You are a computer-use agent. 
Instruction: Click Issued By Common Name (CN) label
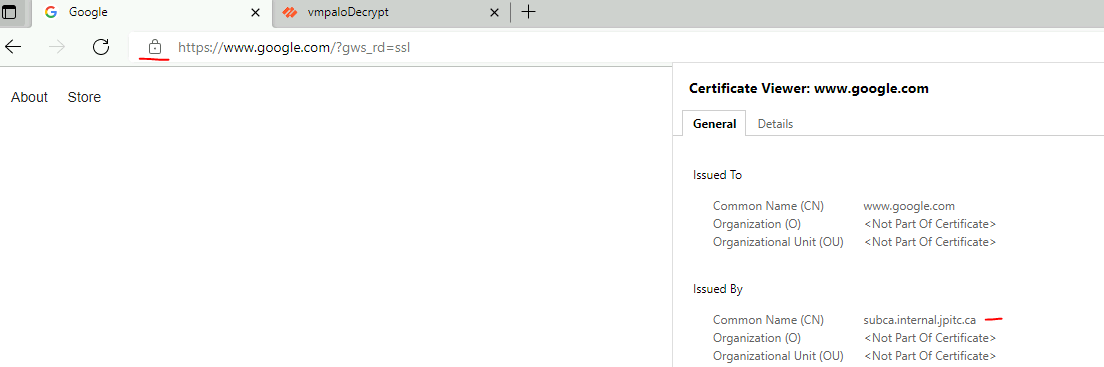pos(768,320)
